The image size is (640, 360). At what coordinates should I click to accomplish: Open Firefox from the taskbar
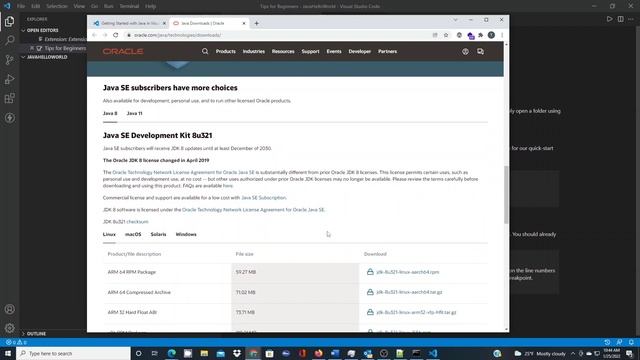tap(318, 353)
